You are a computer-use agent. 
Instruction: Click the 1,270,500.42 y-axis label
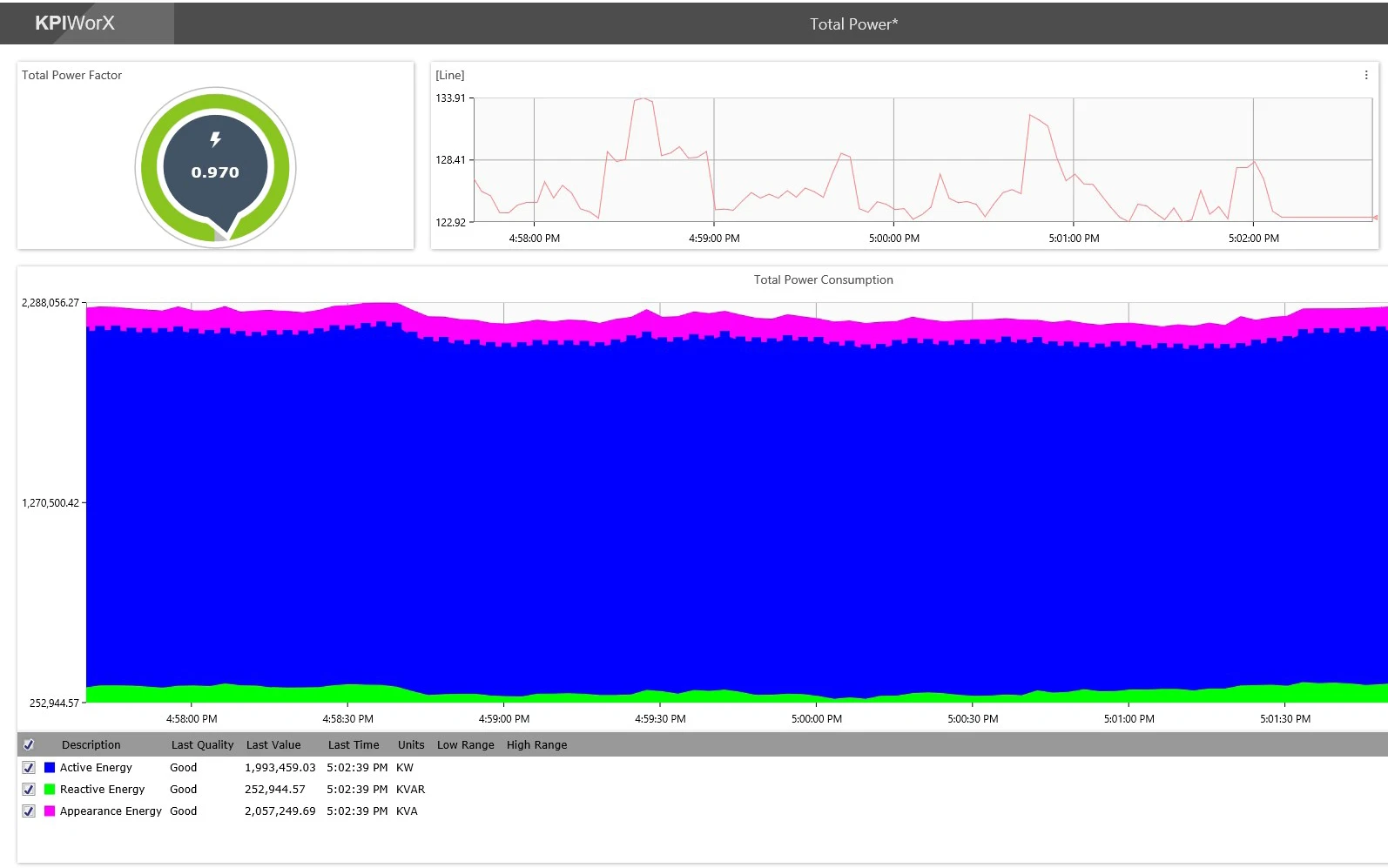[x=50, y=503]
